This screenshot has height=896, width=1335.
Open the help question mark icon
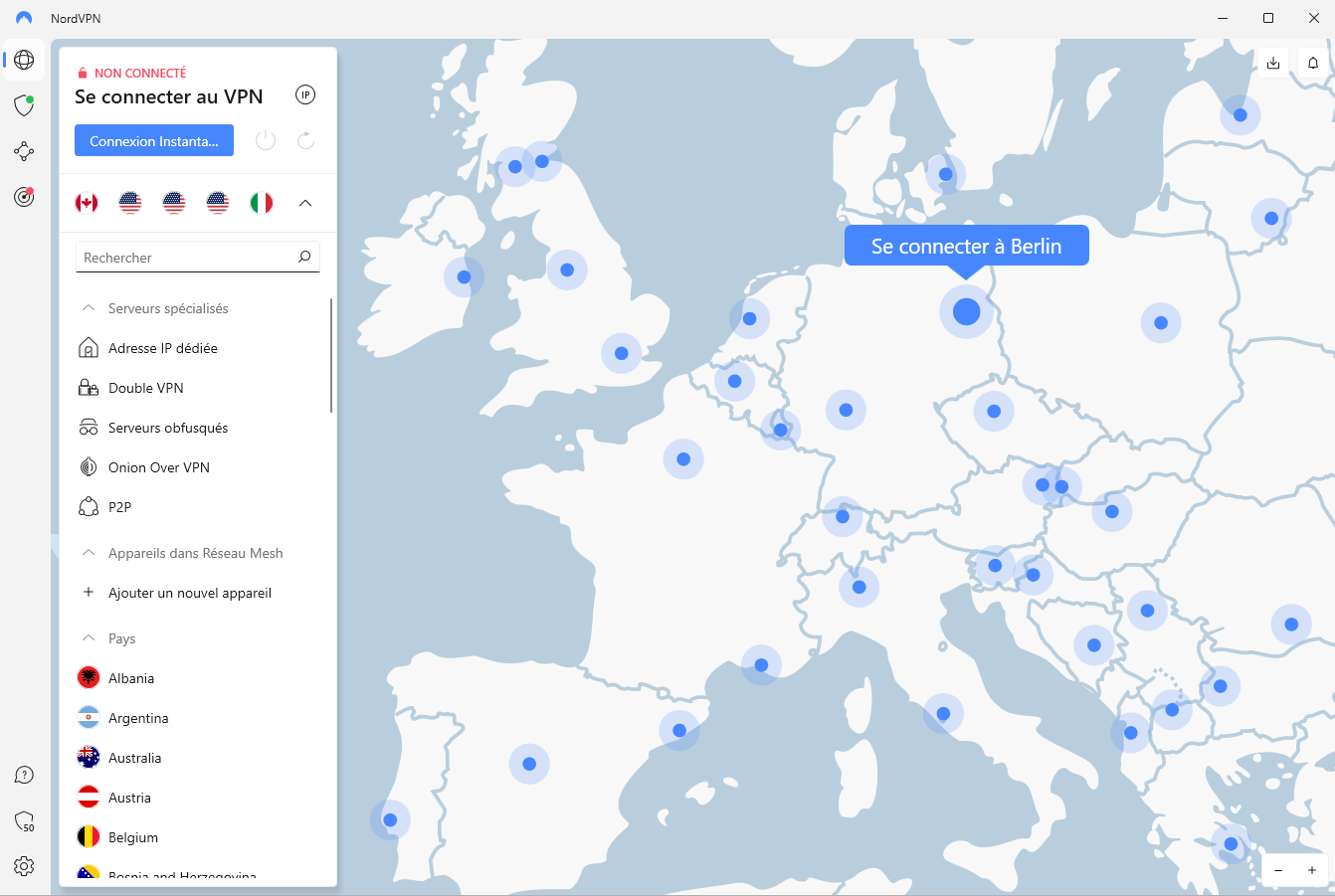[x=24, y=775]
